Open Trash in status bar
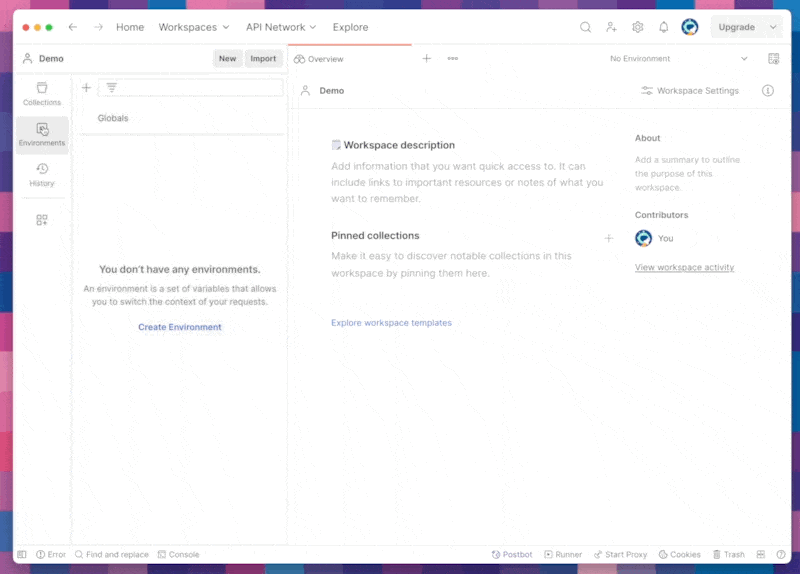The width and height of the screenshot is (800, 574). [729, 554]
